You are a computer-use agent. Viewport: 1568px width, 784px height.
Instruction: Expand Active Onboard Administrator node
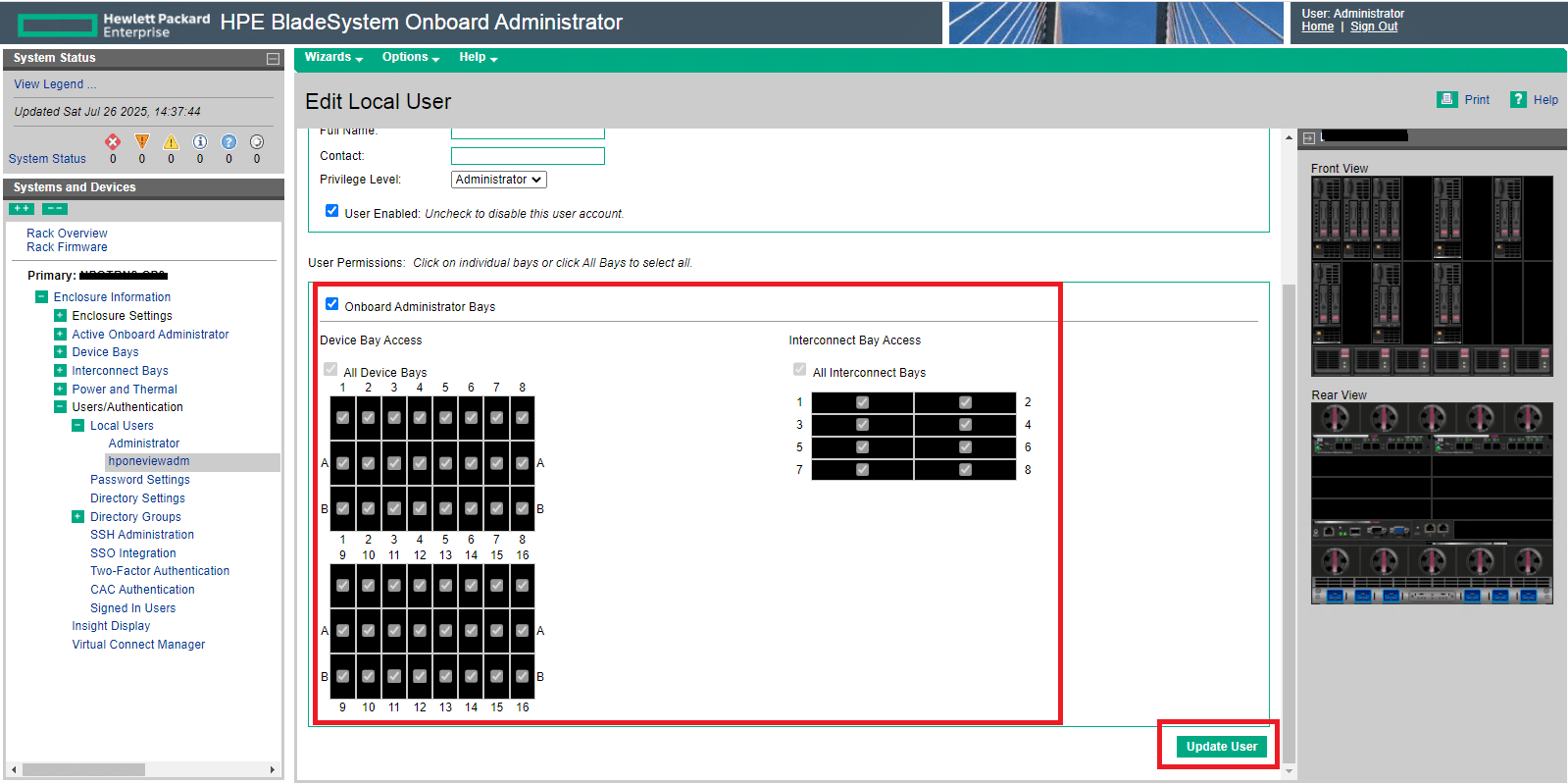tap(60, 335)
